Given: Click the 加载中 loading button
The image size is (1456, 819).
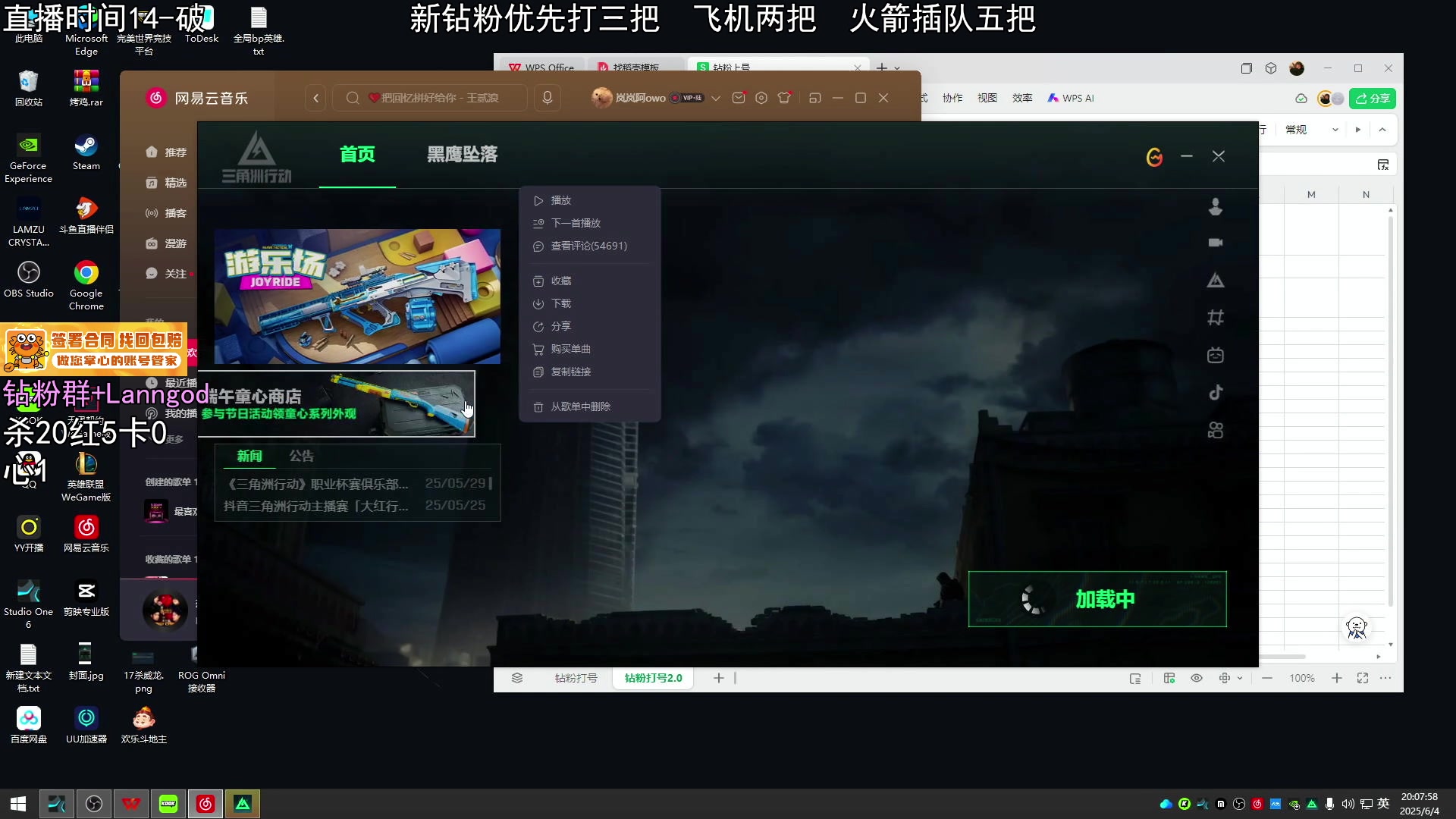Looking at the screenshot, I should pos(1097,599).
